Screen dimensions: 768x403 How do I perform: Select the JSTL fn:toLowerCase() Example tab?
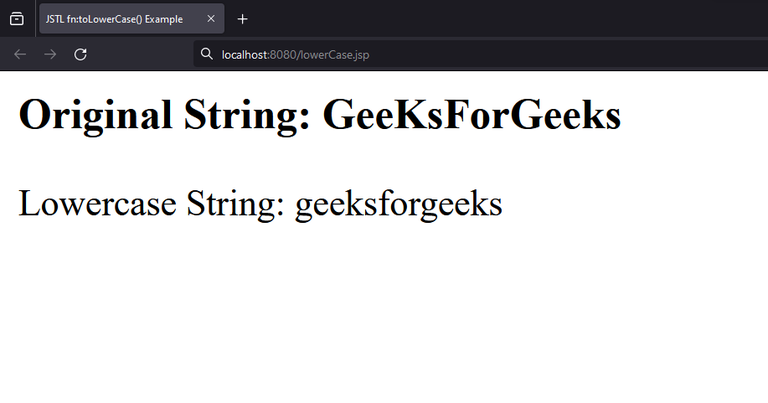point(114,19)
